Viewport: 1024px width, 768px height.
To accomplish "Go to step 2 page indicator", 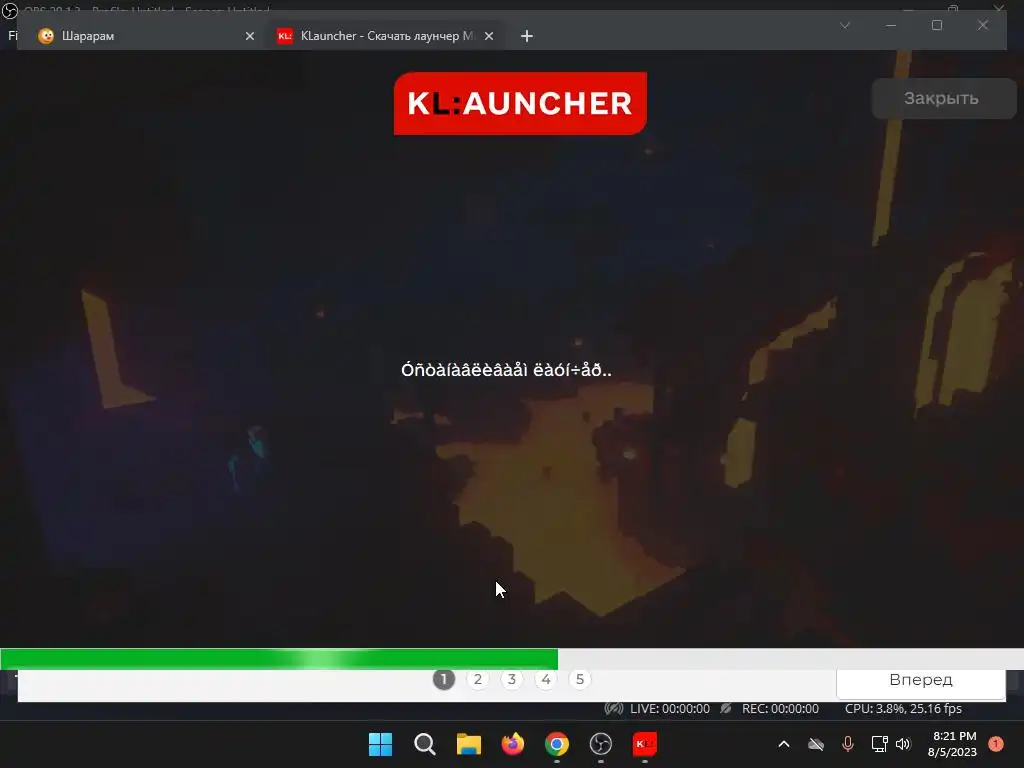I will pos(477,679).
